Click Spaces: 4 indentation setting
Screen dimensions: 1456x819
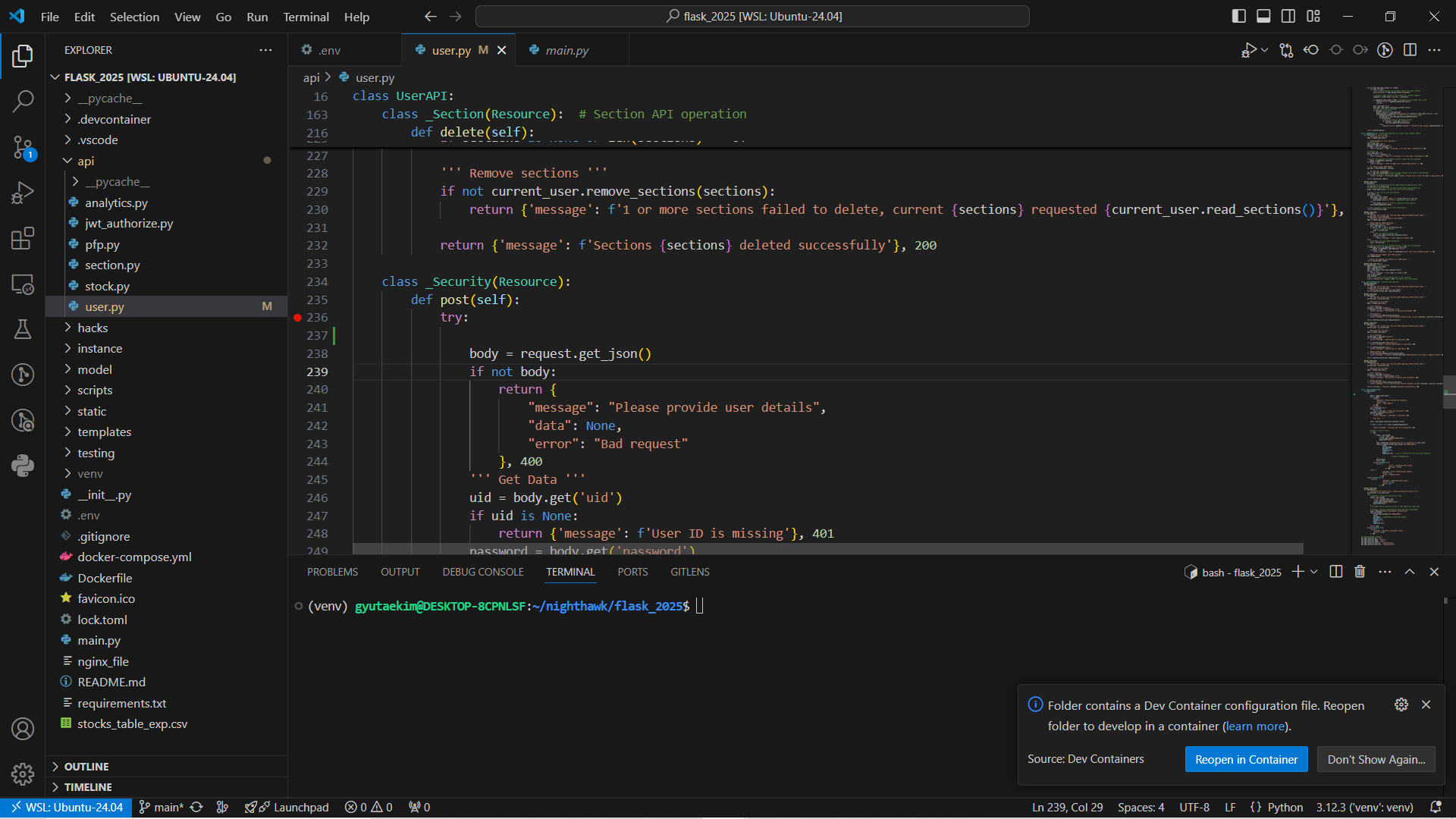[1141, 808]
